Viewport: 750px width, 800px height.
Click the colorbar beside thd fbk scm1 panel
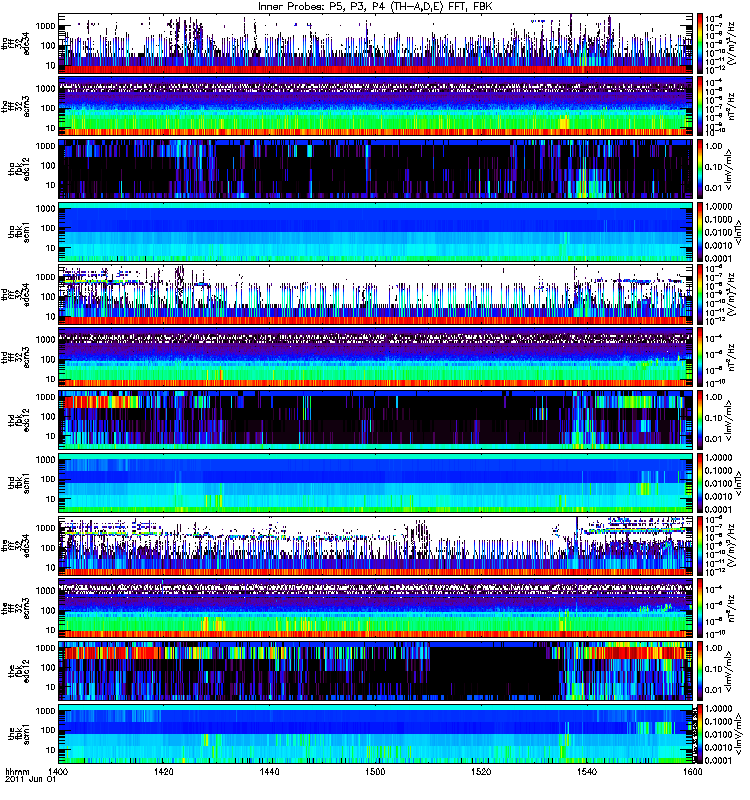(x=701, y=483)
